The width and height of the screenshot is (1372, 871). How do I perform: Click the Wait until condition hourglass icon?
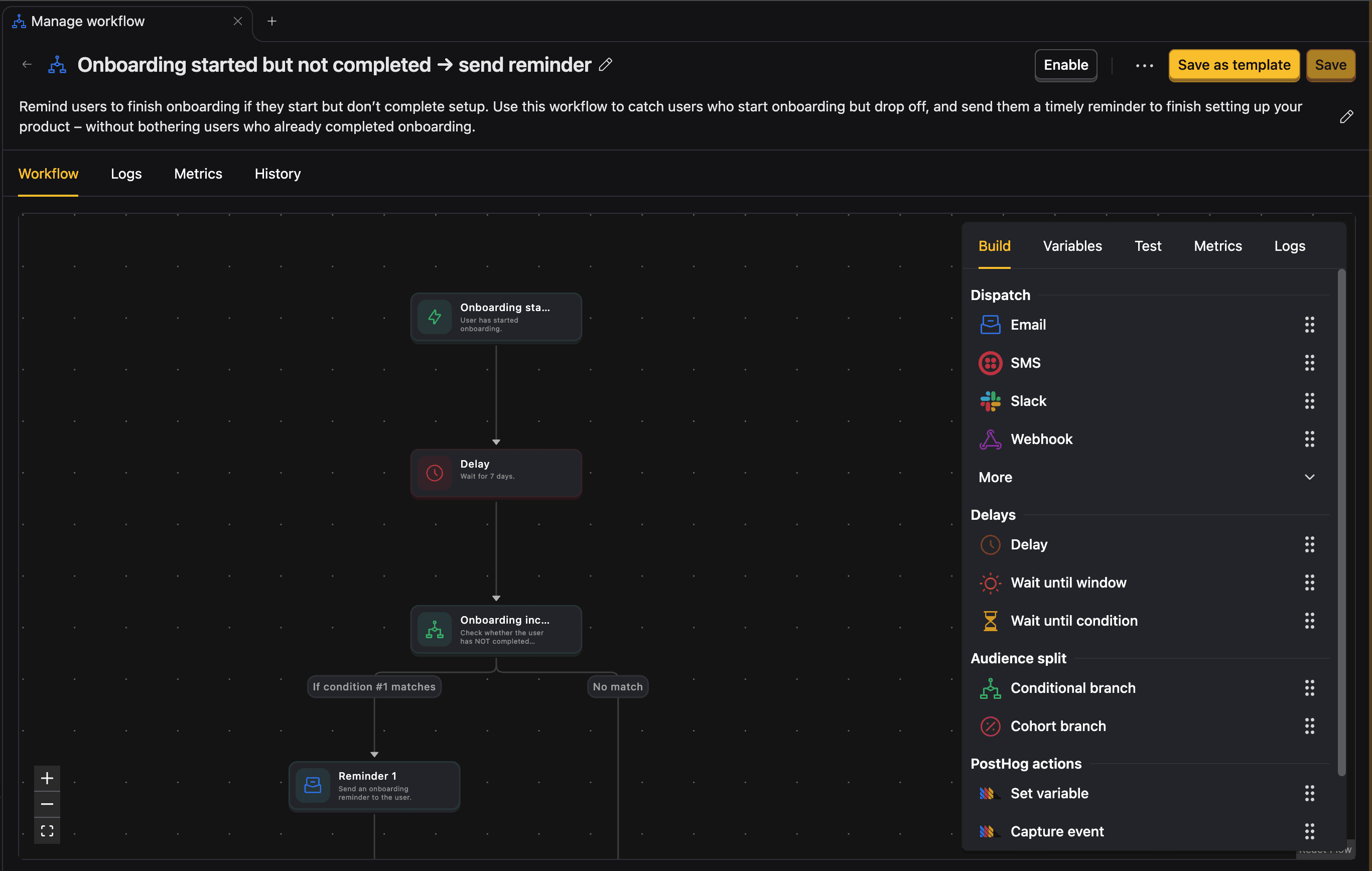coord(990,620)
